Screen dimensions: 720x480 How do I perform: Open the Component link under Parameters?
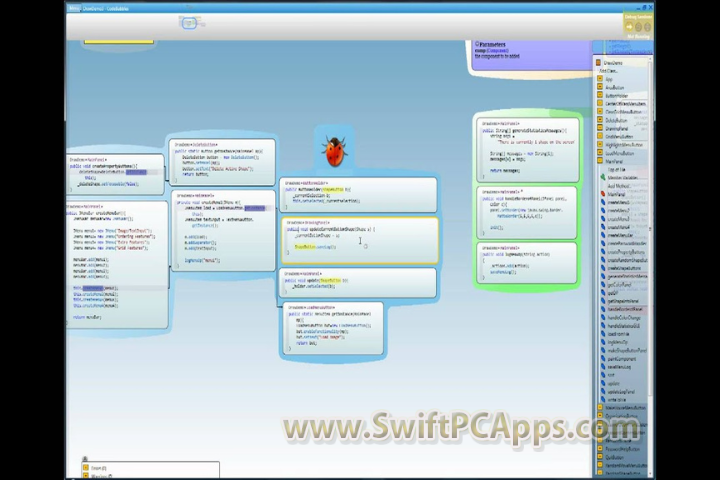pos(497,51)
